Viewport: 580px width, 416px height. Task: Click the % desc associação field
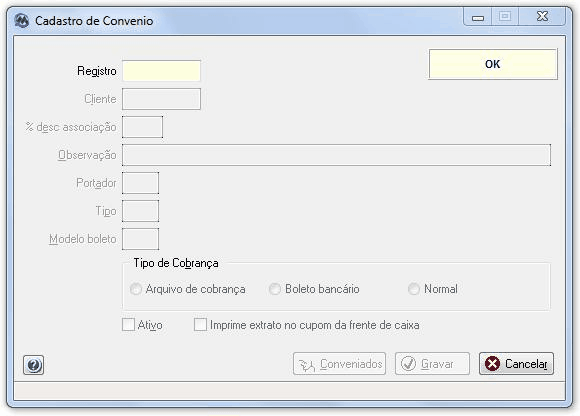click(142, 127)
